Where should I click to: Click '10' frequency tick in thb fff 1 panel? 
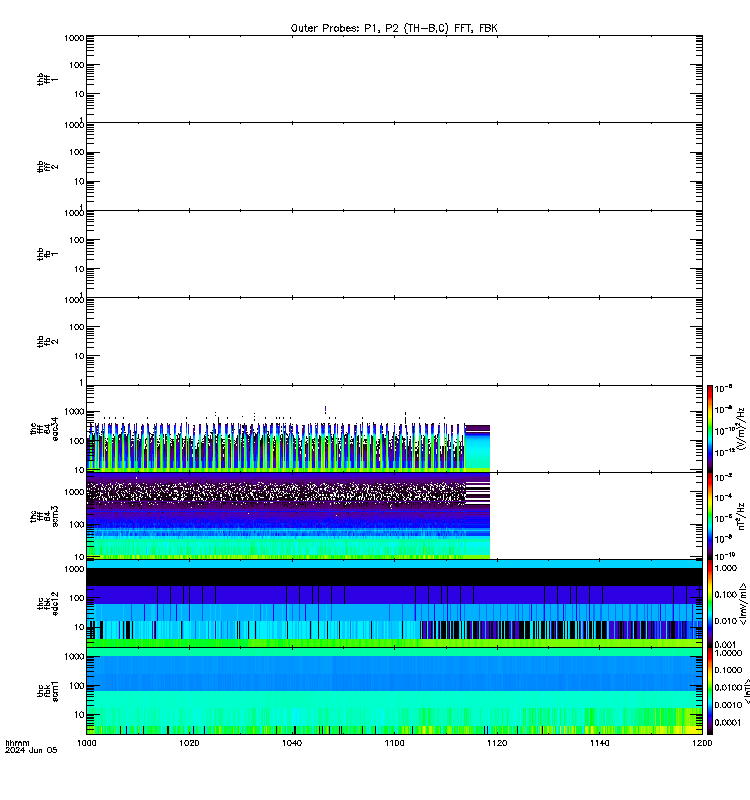tap(79, 94)
